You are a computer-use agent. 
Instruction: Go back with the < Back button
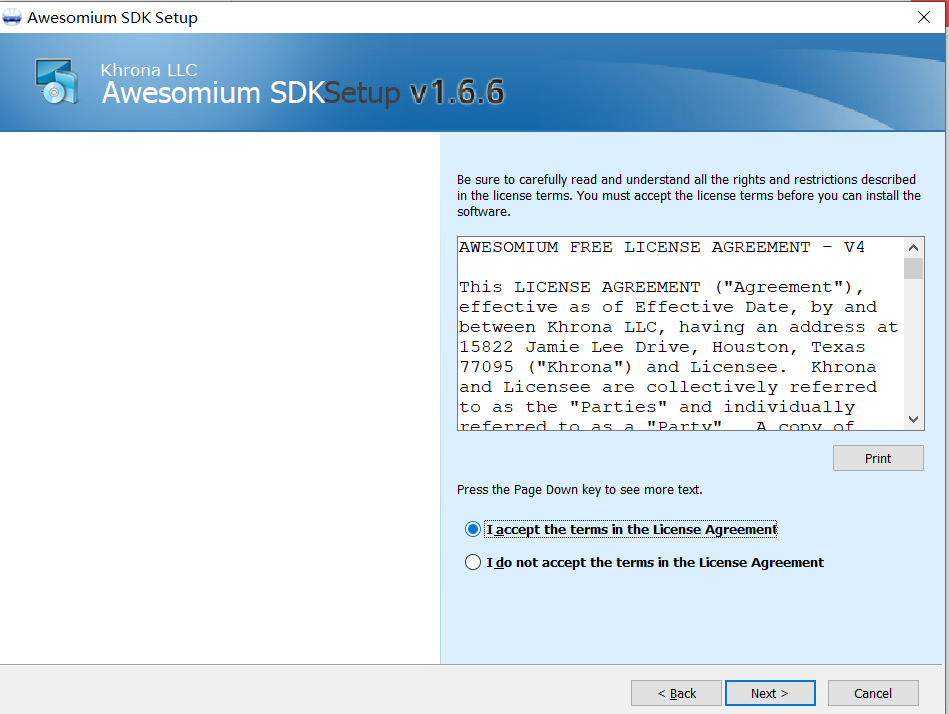(x=676, y=693)
